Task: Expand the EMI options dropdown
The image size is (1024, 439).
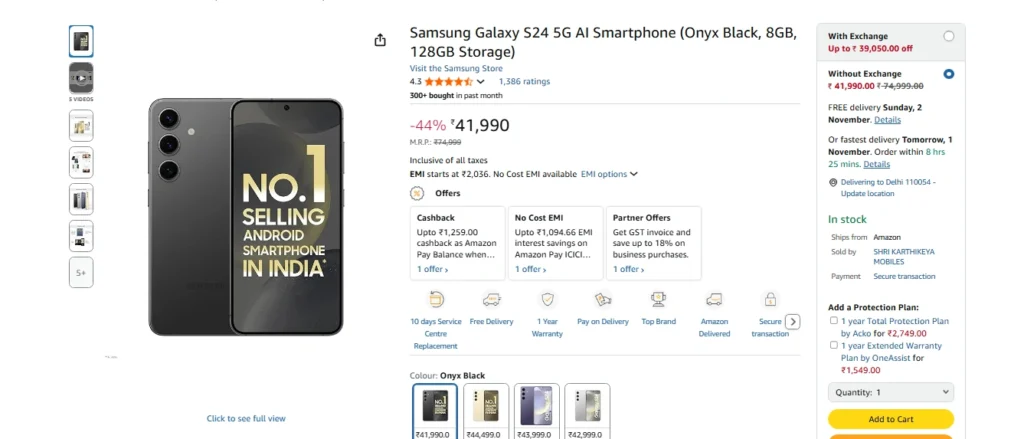Action: [609, 174]
